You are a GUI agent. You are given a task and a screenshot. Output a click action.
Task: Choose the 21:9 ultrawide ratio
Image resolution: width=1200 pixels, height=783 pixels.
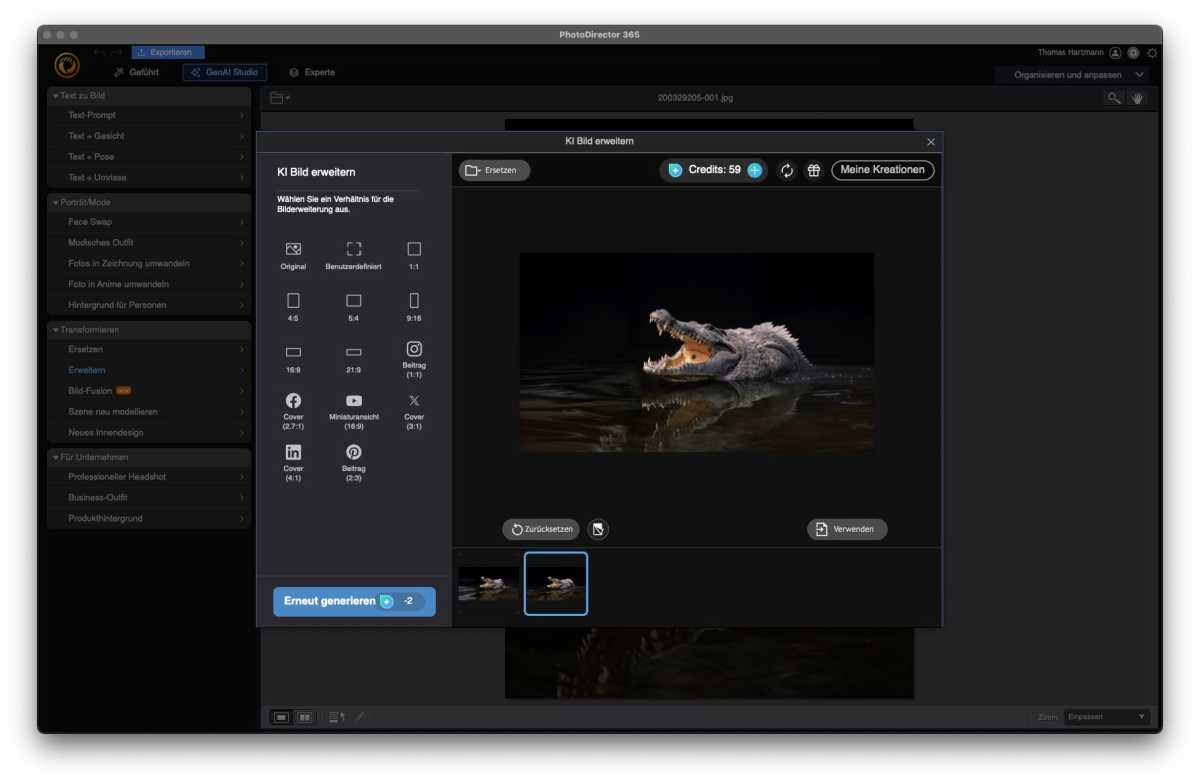coord(353,359)
